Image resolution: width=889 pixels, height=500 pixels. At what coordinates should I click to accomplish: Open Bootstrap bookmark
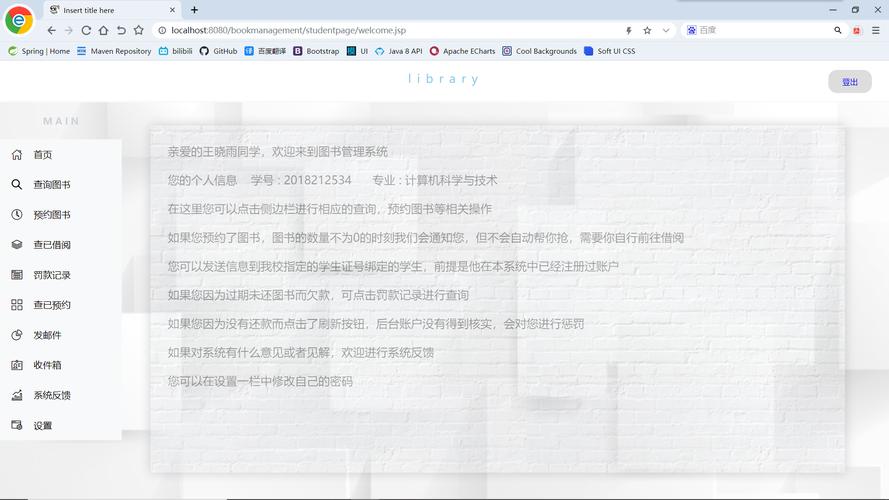316,51
